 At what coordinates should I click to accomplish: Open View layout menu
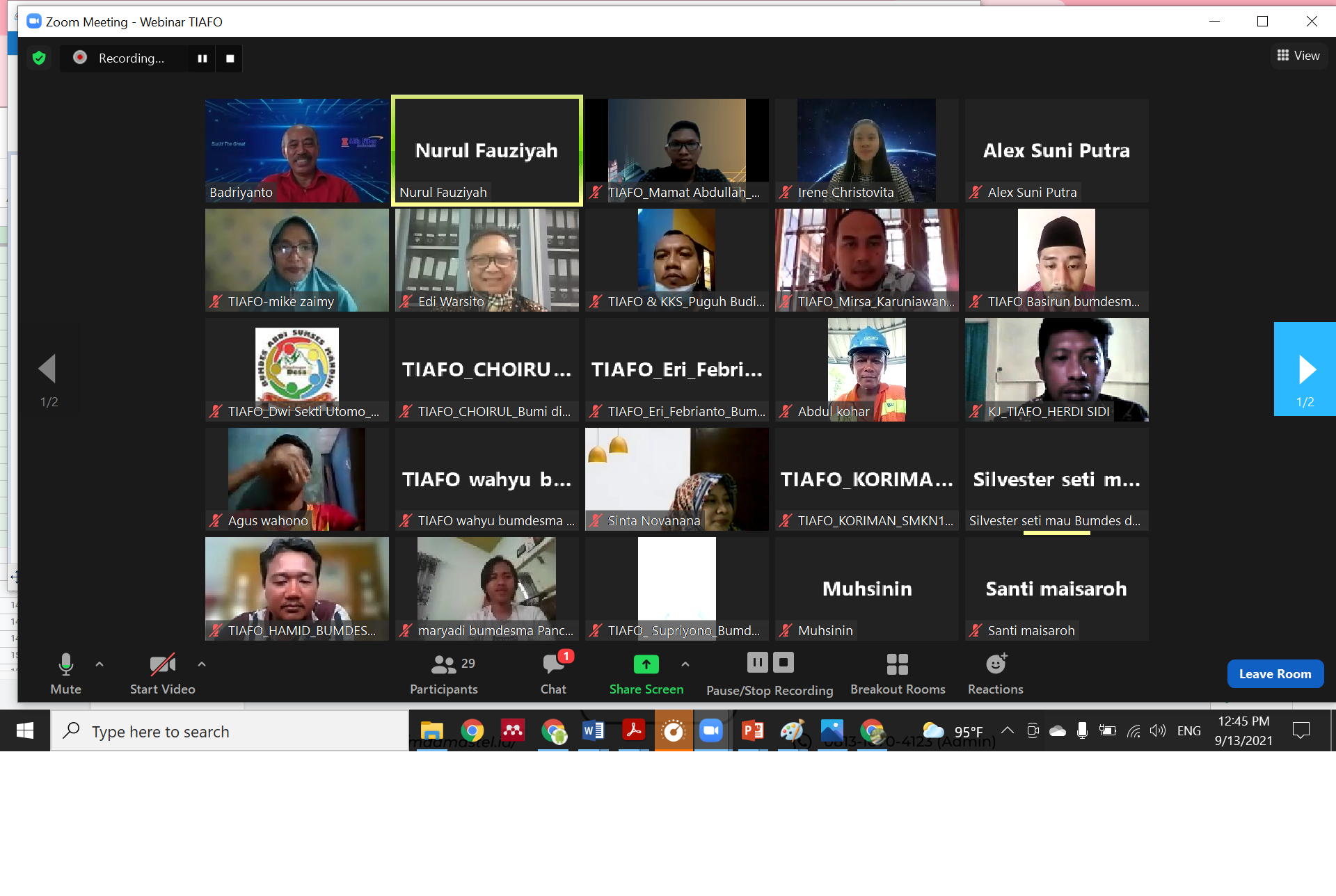[x=1298, y=56]
